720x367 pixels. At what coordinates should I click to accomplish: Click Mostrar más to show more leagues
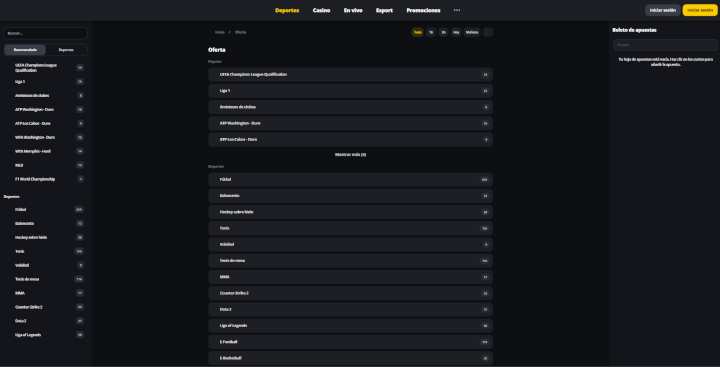pos(350,155)
